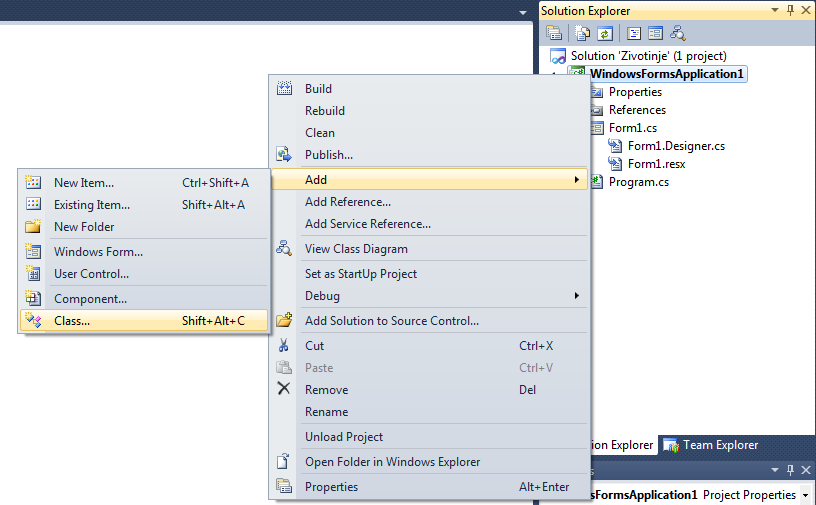Click the Show All Files toolbar icon

582,33
